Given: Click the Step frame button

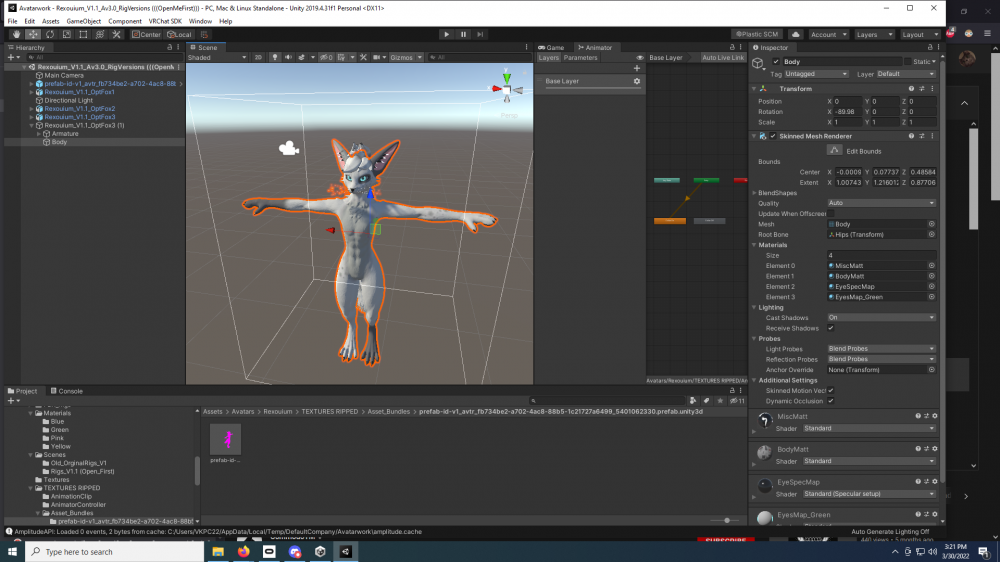Looking at the screenshot, I should pos(480,34).
